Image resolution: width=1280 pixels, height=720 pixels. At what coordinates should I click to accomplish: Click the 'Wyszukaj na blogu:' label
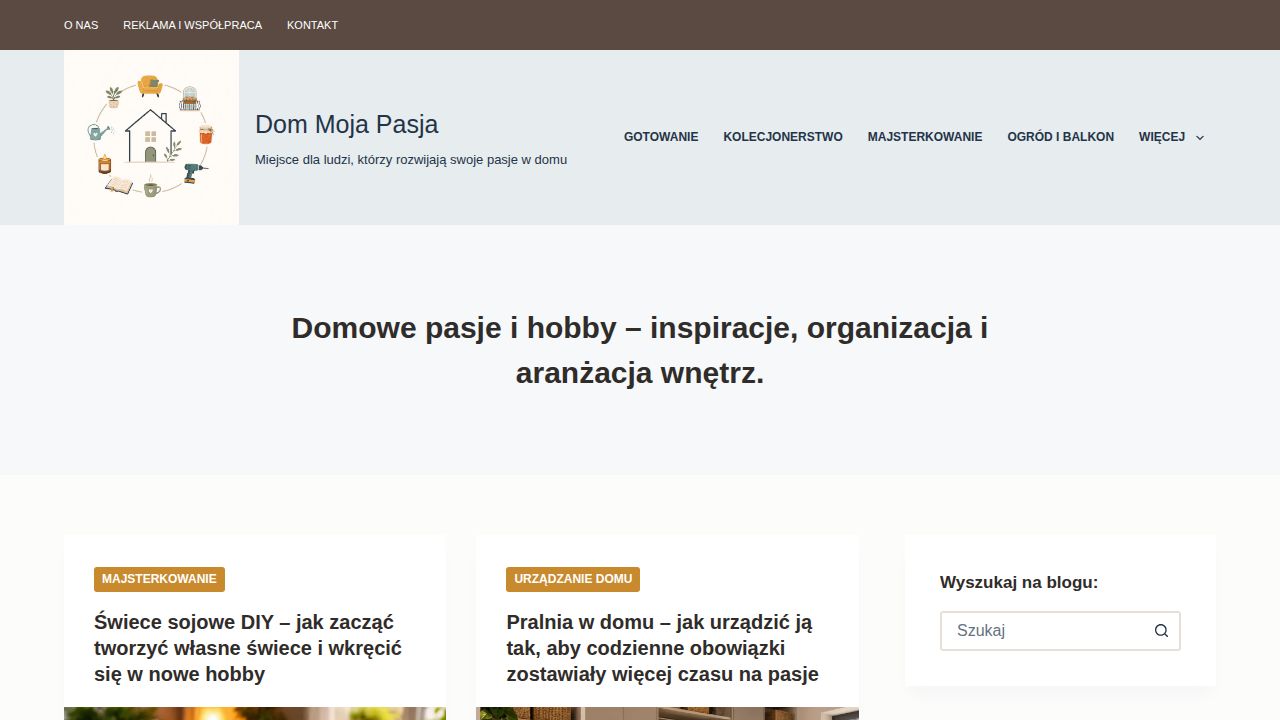[1019, 582]
